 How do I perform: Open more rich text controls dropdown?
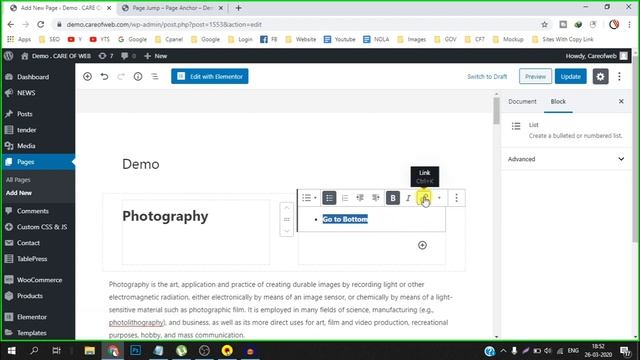[439, 198]
